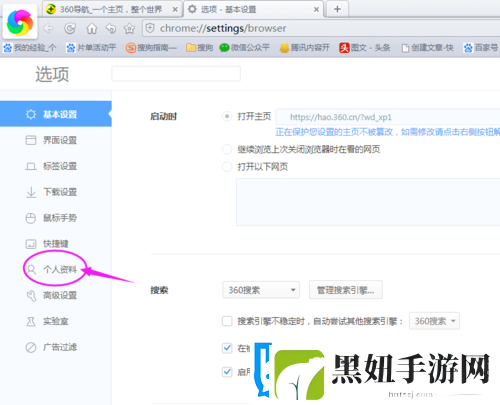The height and width of the screenshot is (405, 500).
Task: Open the fallback 360搜索 engine dropdown
Action: coord(434,321)
